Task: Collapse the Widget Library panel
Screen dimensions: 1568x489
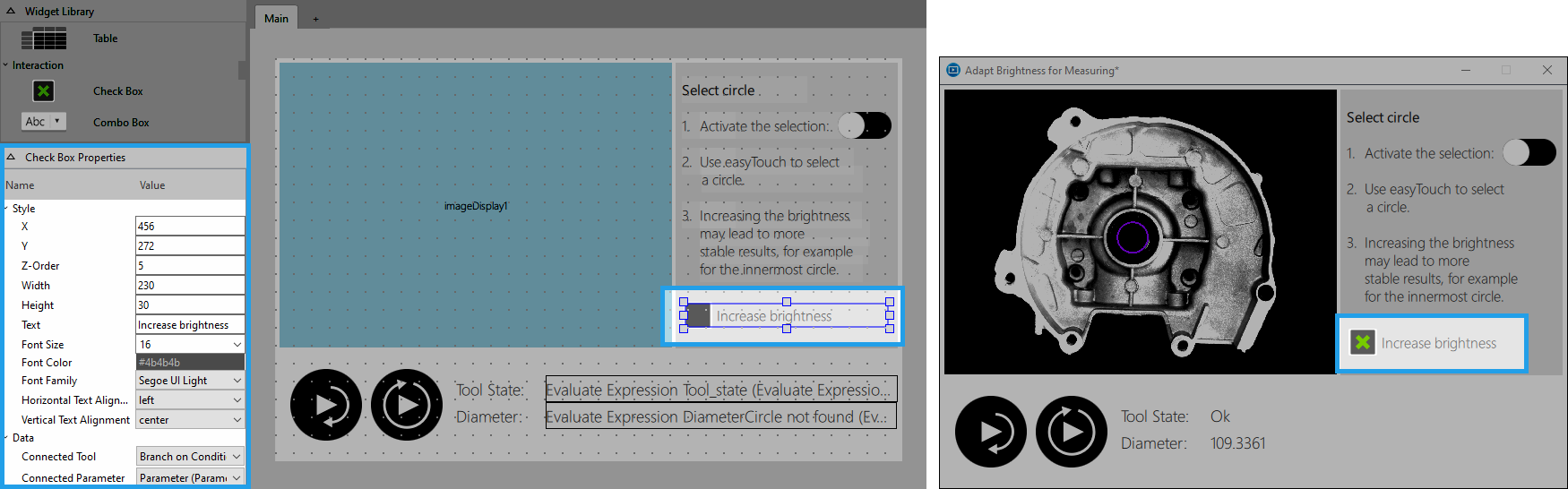Action: pyautogui.click(x=11, y=11)
